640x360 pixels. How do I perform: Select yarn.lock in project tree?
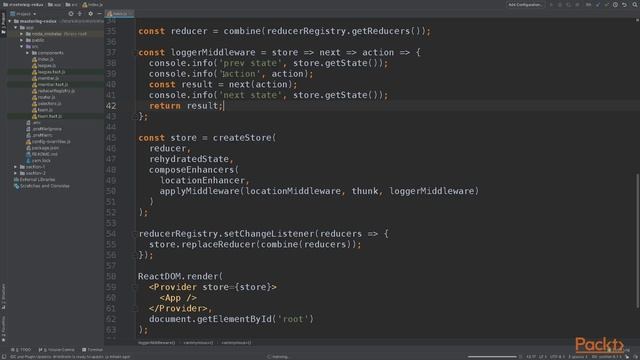coord(41,160)
